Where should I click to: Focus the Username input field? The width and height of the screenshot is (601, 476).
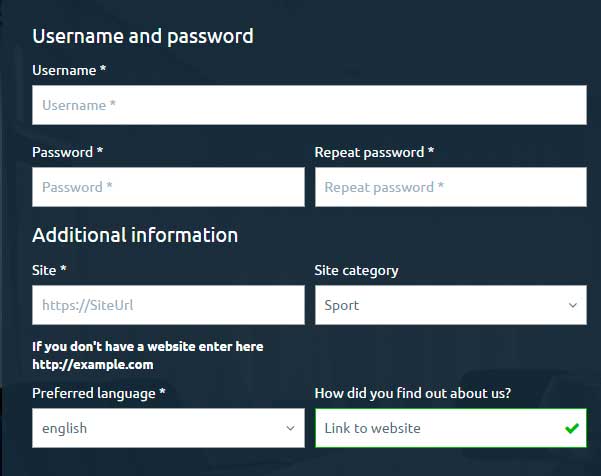tap(309, 105)
